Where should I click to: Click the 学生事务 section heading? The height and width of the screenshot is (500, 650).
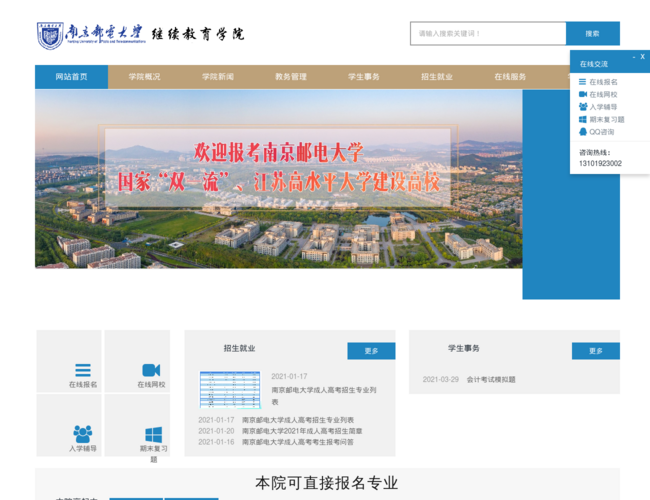pyautogui.click(x=464, y=348)
